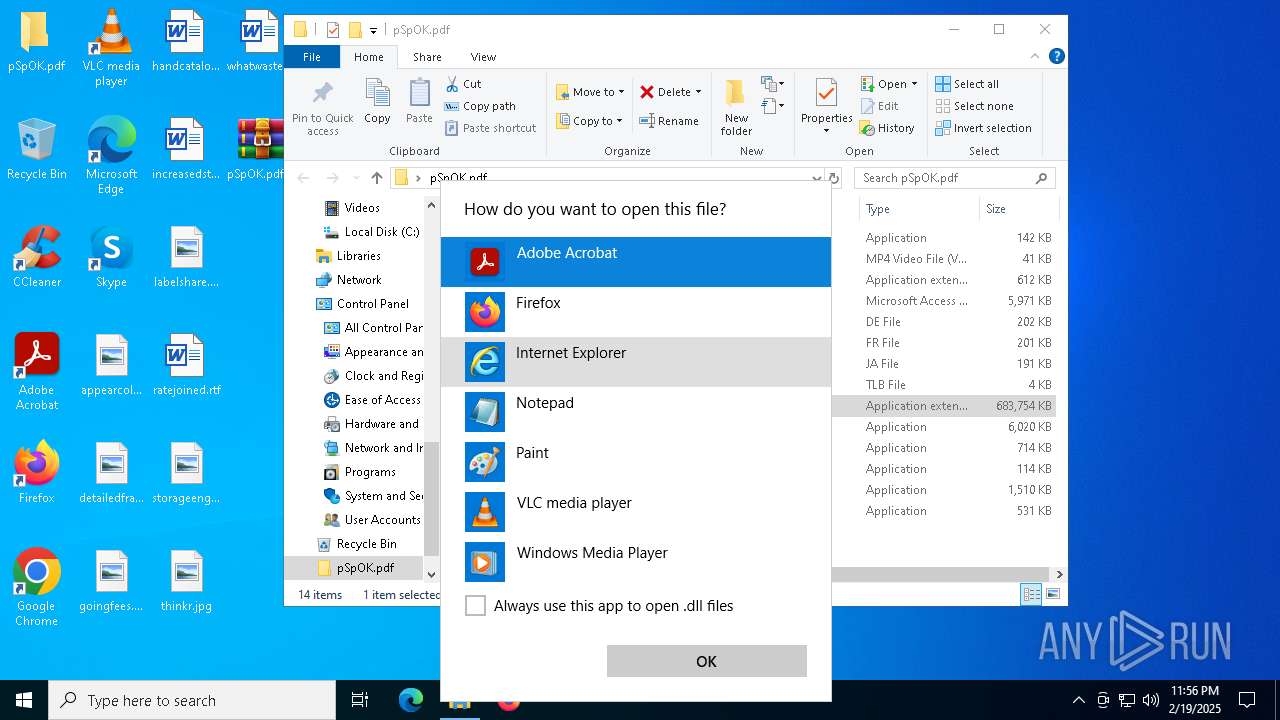Click the taskbar search box

pos(192,700)
